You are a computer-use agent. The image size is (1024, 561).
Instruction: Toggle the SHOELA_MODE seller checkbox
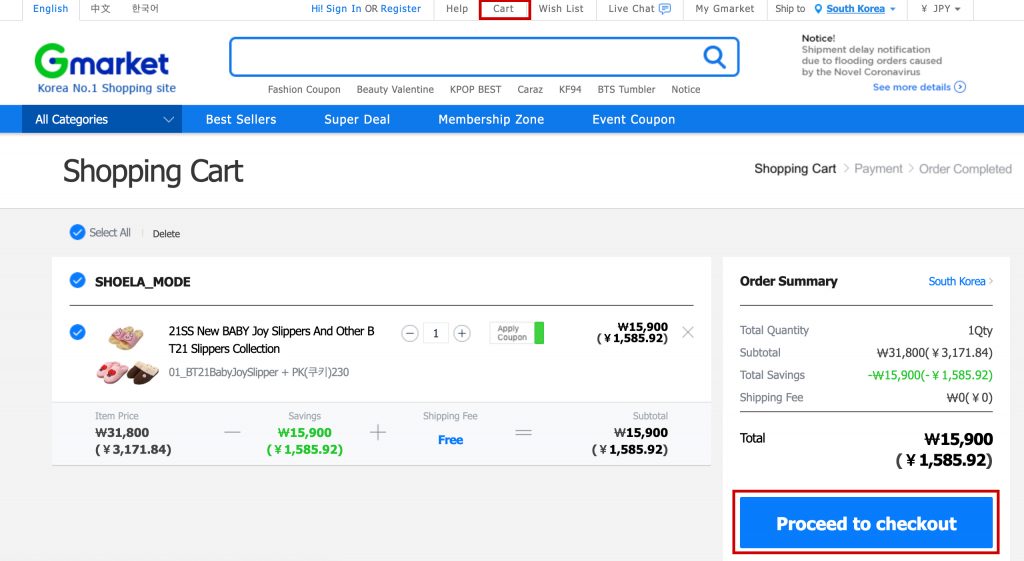point(77,281)
